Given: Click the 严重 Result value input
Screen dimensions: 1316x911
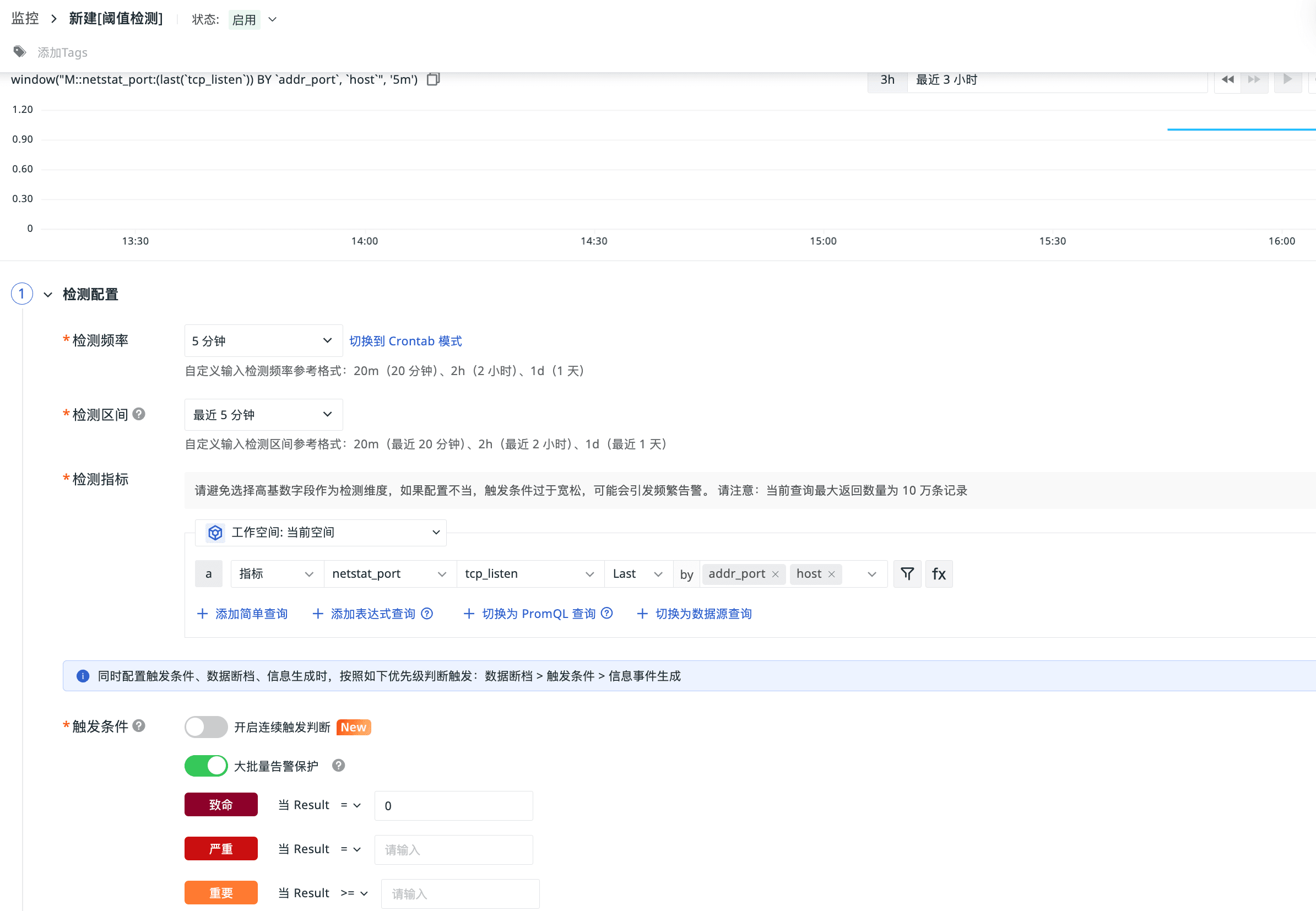Looking at the screenshot, I should [x=453, y=849].
